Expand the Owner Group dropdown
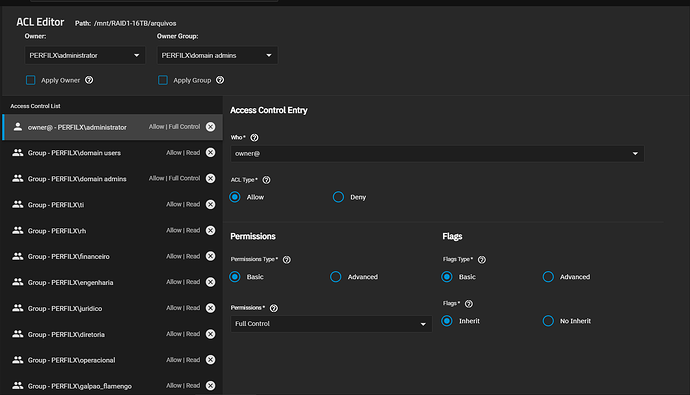The height and width of the screenshot is (395, 690). pos(217,55)
